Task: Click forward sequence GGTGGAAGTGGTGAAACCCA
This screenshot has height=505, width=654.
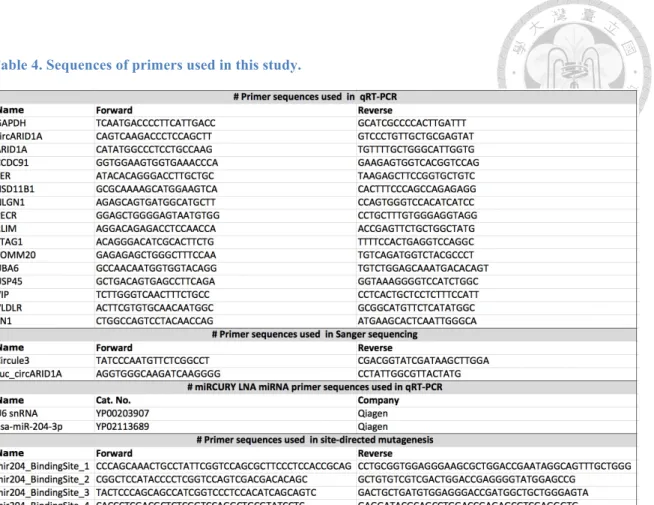Action: click(x=157, y=163)
